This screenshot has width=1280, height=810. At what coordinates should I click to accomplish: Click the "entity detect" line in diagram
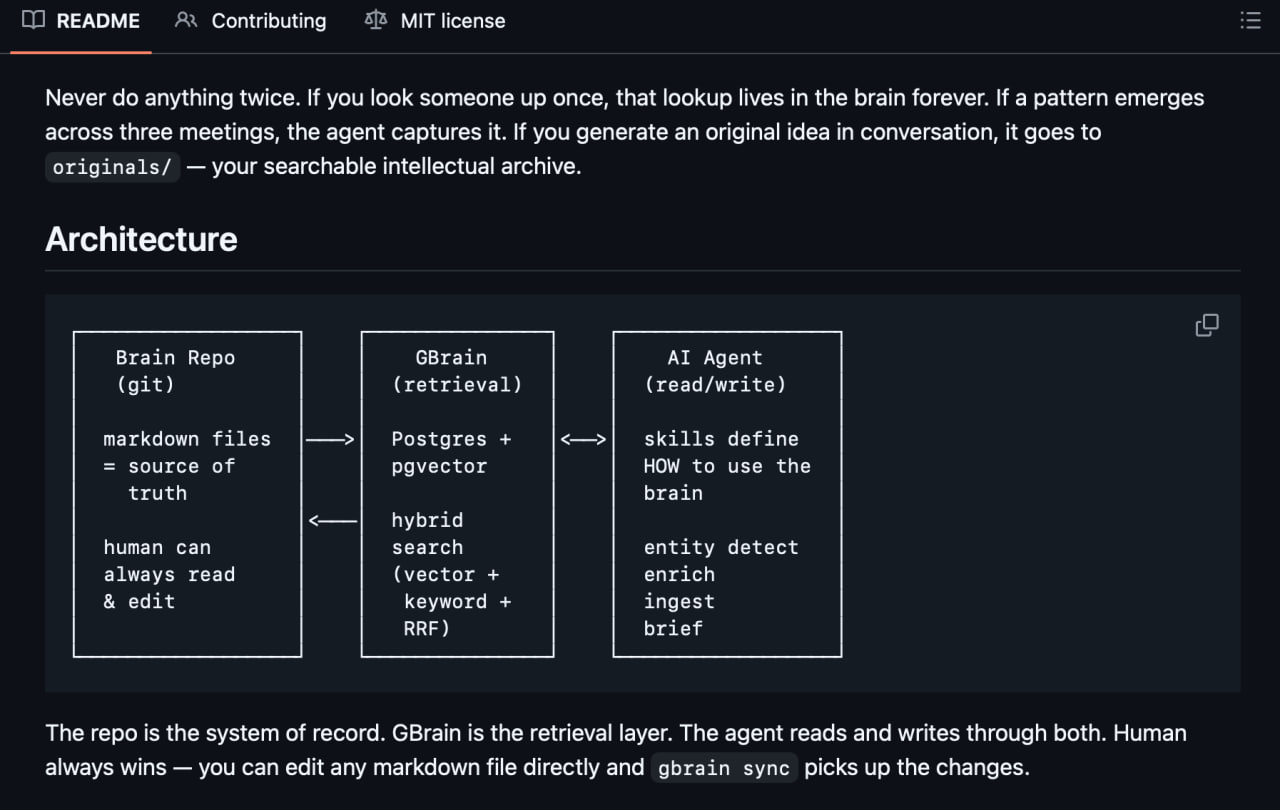point(720,547)
